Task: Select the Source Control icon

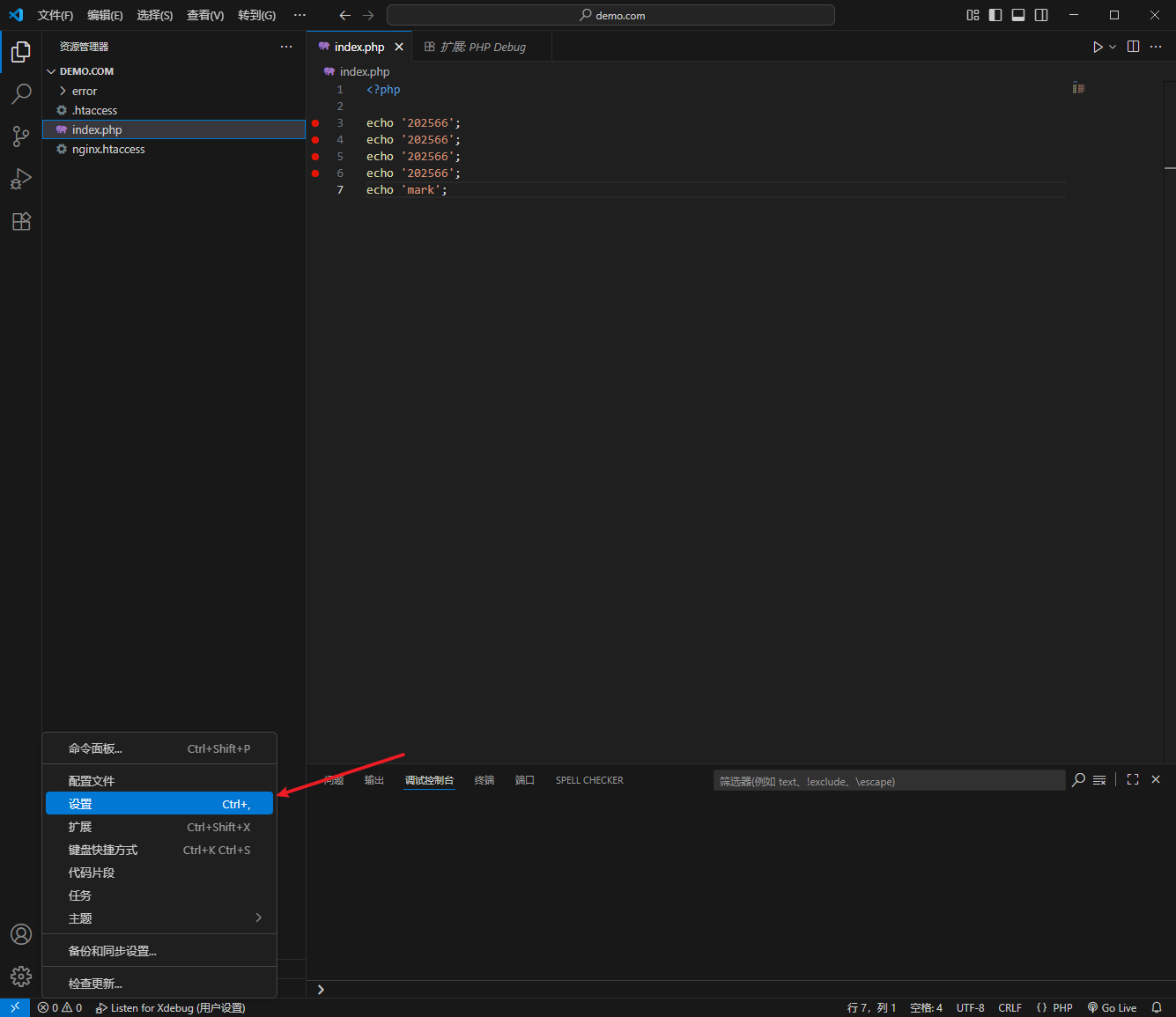Action: pos(20,136)
